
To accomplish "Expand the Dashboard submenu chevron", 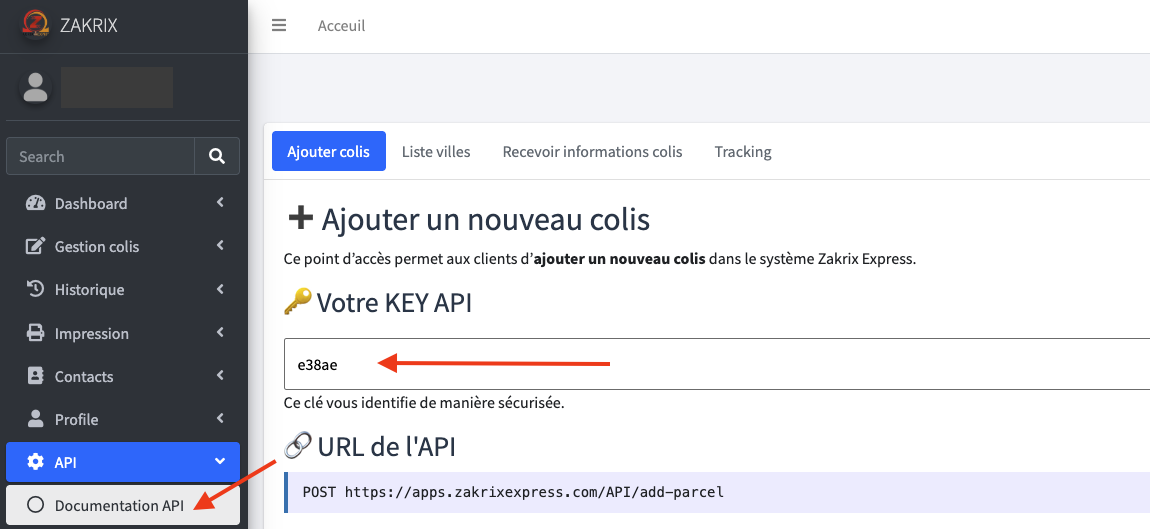I will click(220, 203).
